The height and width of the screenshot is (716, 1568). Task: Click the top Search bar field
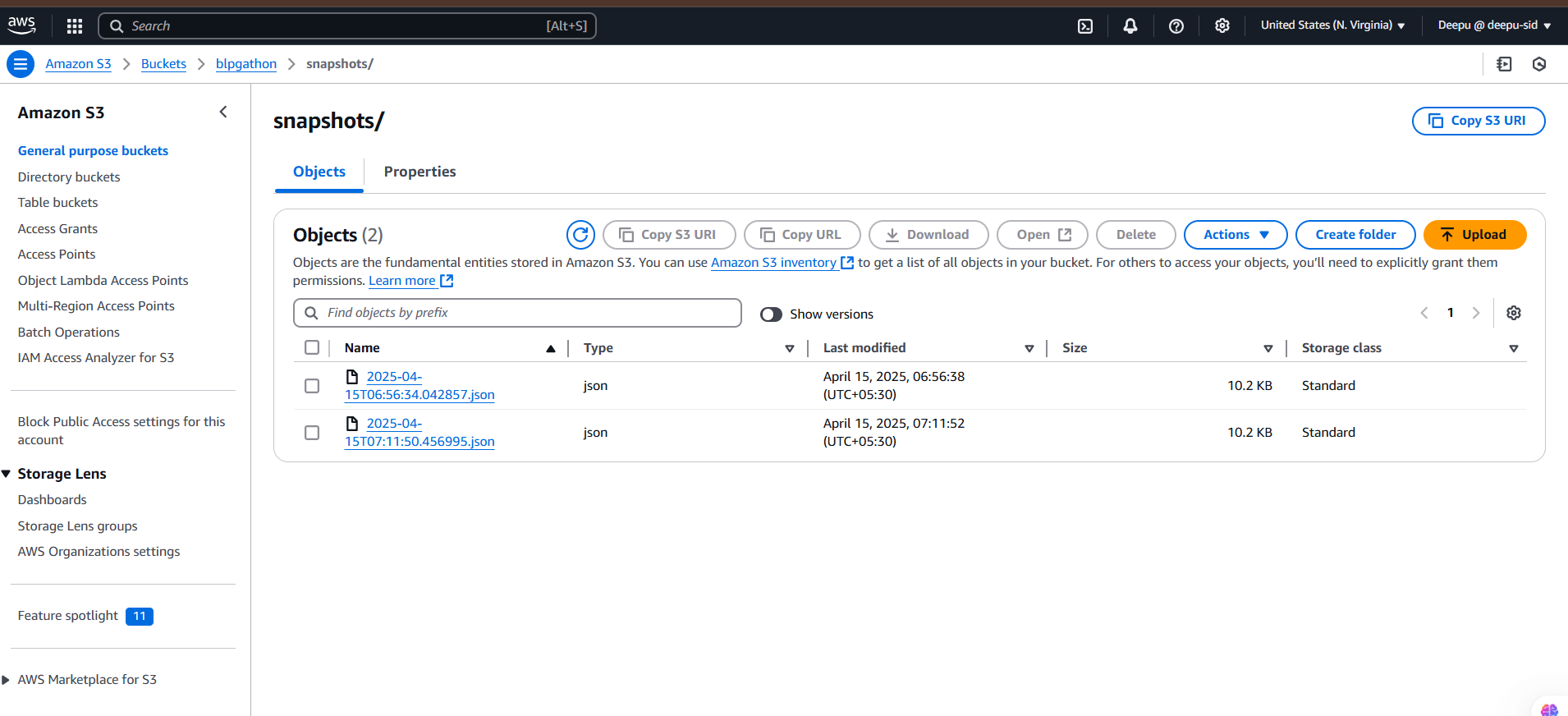[347, 26]
